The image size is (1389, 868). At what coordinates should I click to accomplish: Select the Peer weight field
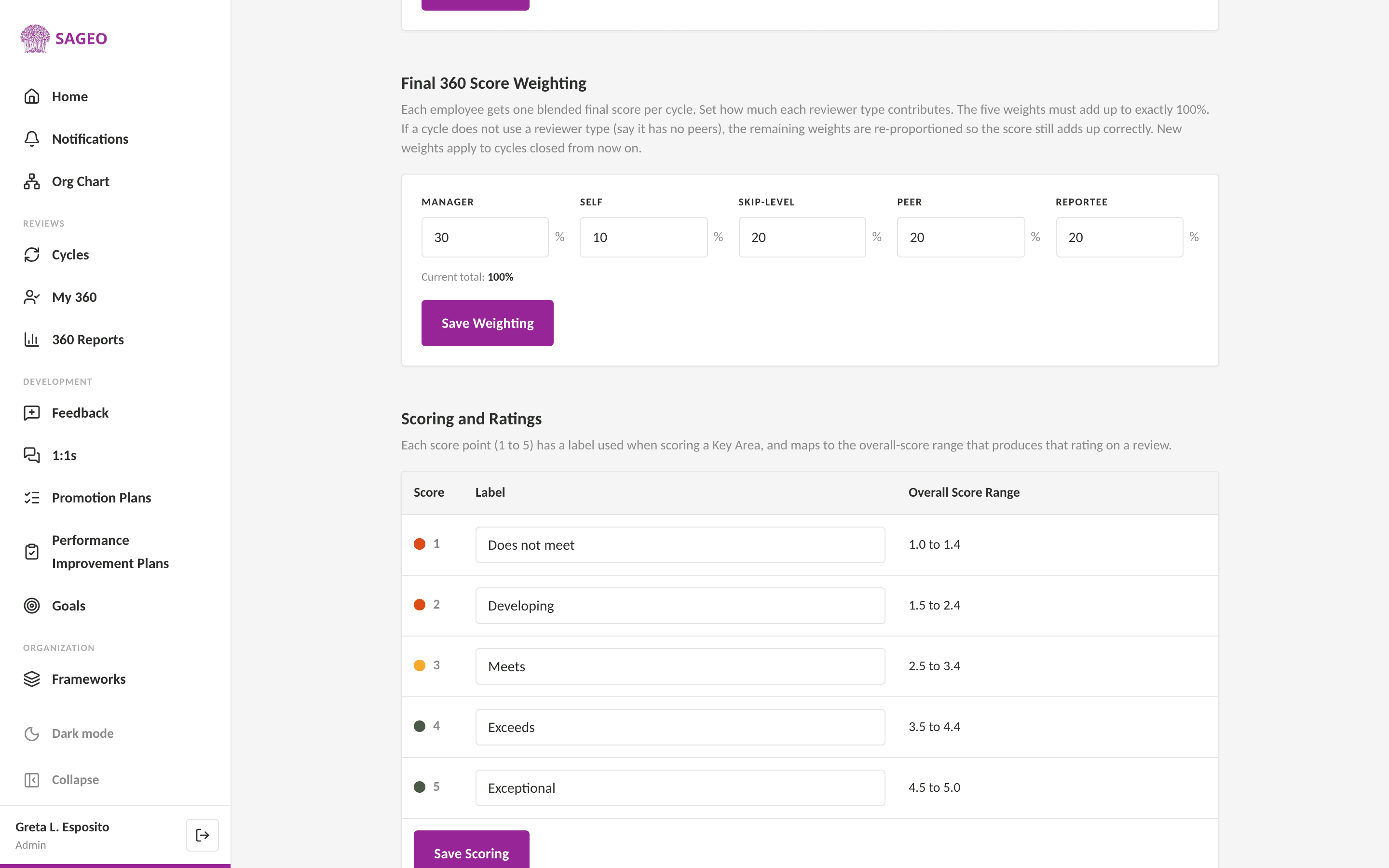(961, 238)
